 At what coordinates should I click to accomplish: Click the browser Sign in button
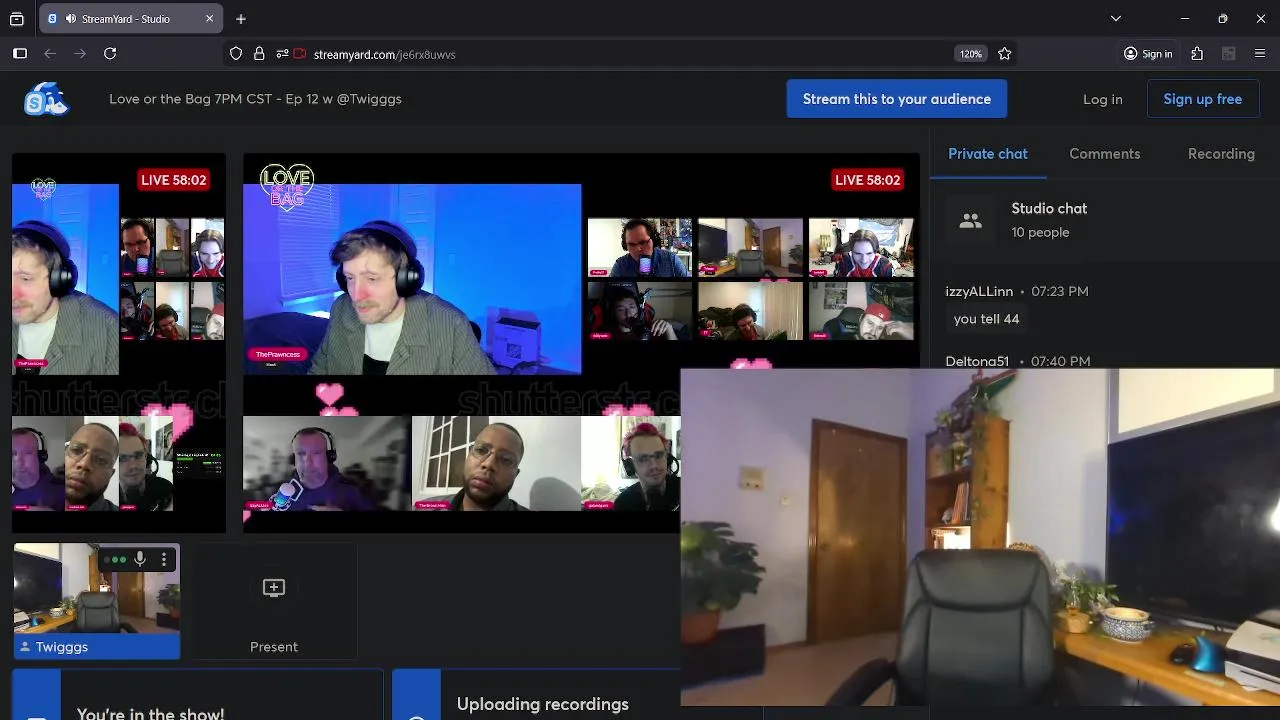[x=1148, y=54]
